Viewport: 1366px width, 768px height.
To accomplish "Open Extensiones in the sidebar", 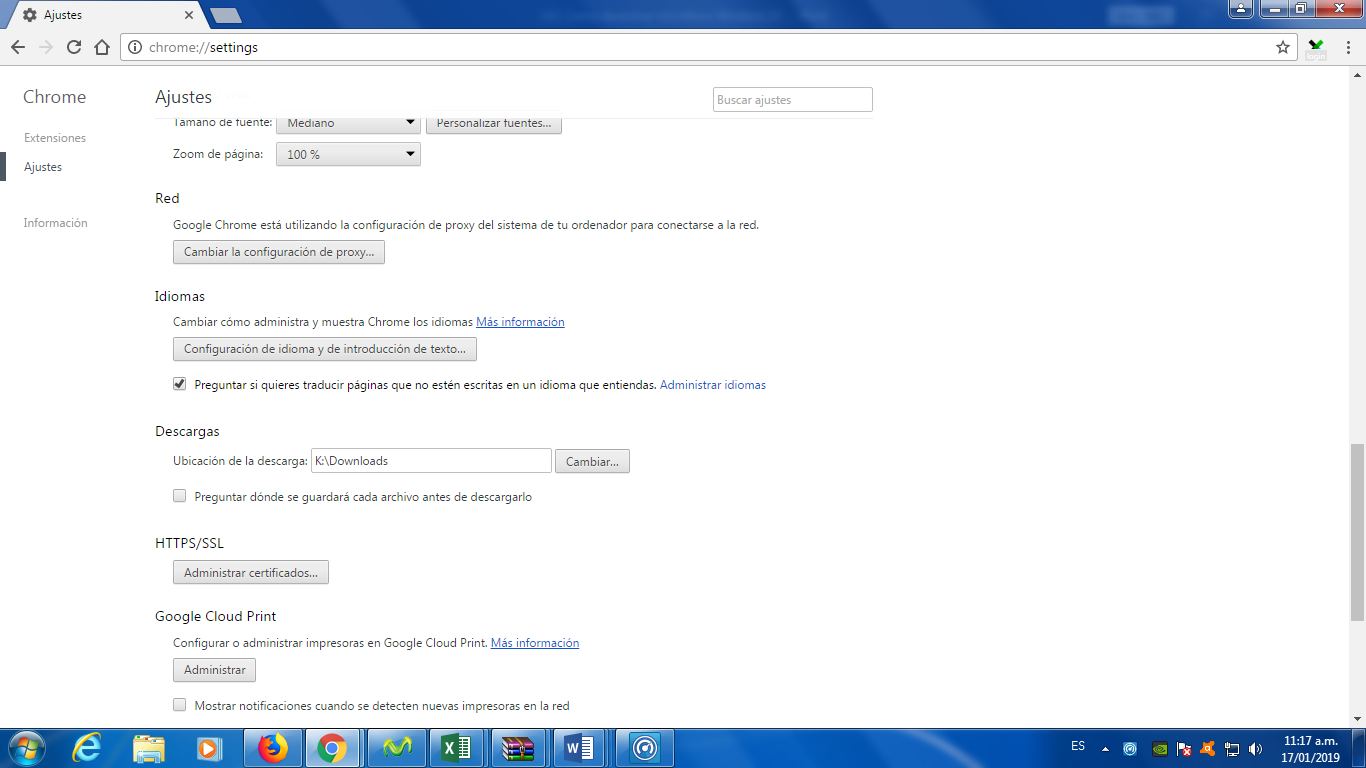I will [55, 138].
